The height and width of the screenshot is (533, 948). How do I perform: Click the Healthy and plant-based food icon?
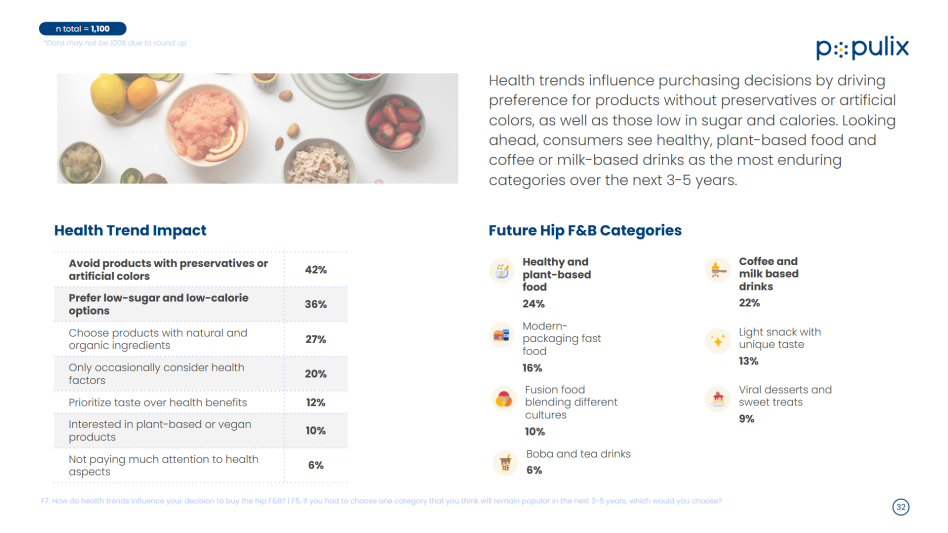[502, 270]
